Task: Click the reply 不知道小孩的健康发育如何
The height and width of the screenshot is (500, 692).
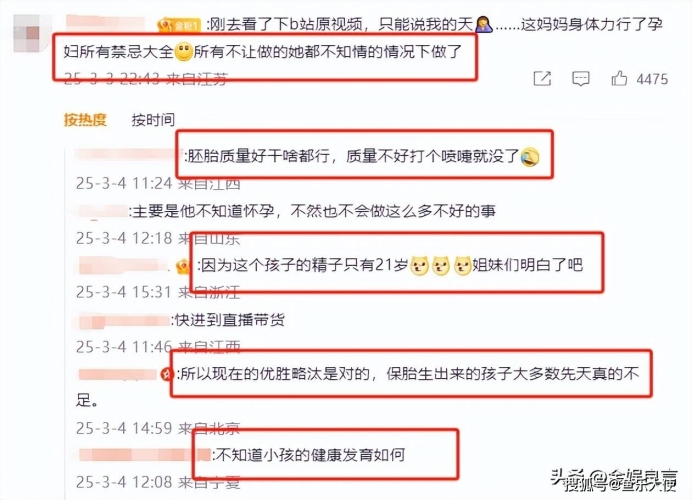Action: tap(308, 455)
